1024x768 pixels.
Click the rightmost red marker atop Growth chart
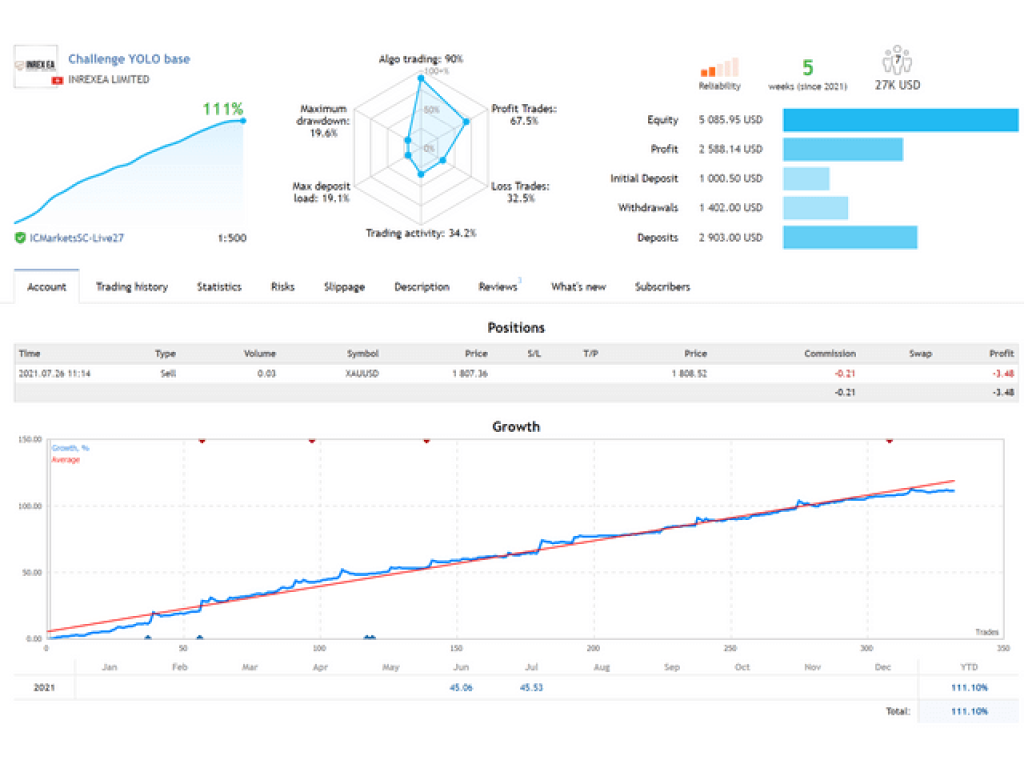coord(889,440)
